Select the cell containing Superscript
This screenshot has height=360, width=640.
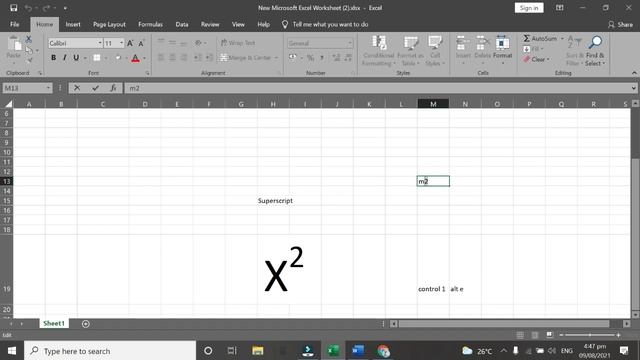click(x=273, y=200)
